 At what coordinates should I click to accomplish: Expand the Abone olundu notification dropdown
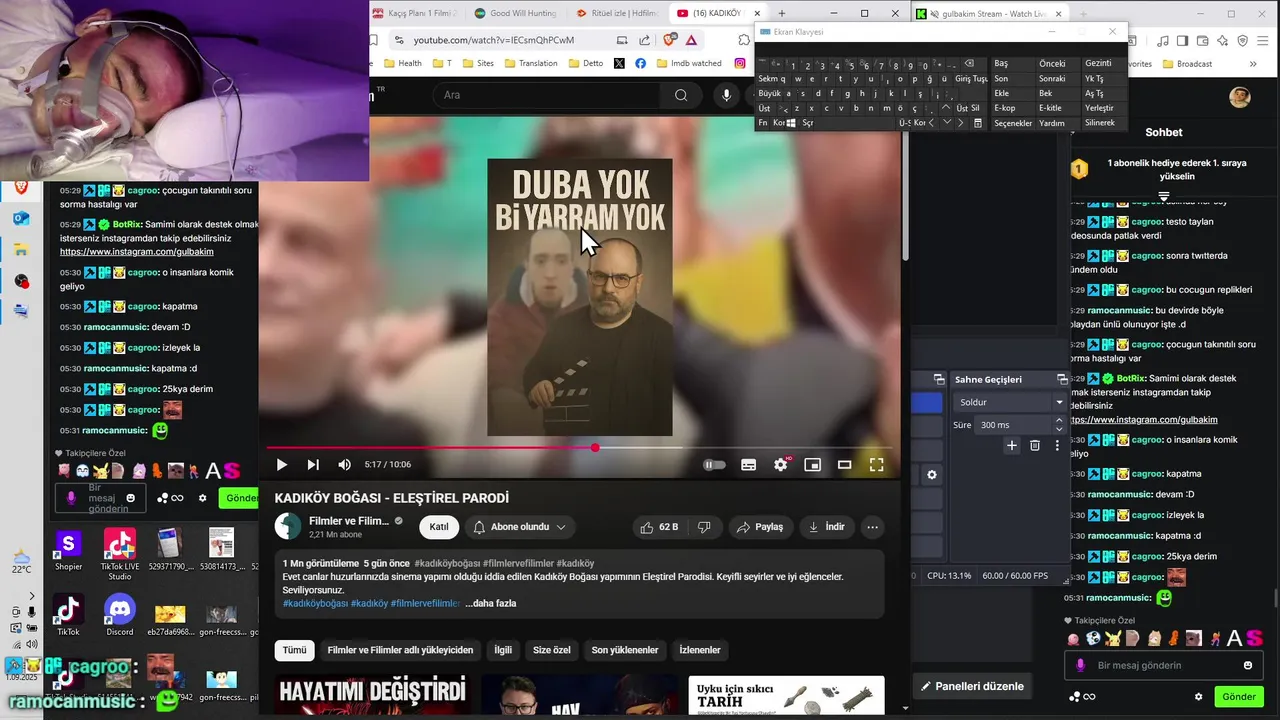click(520, 527)
